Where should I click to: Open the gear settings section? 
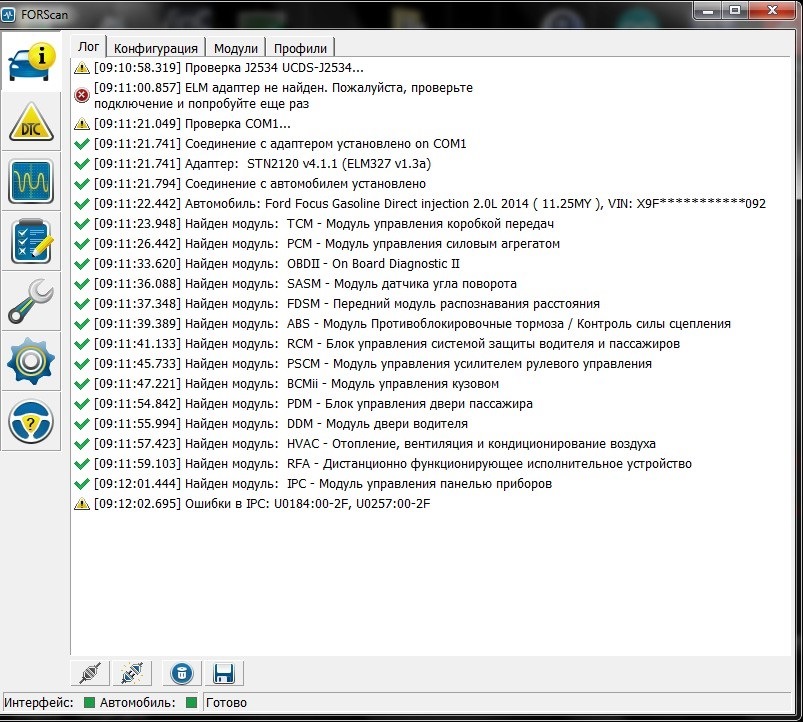click(x=31, y=361)
